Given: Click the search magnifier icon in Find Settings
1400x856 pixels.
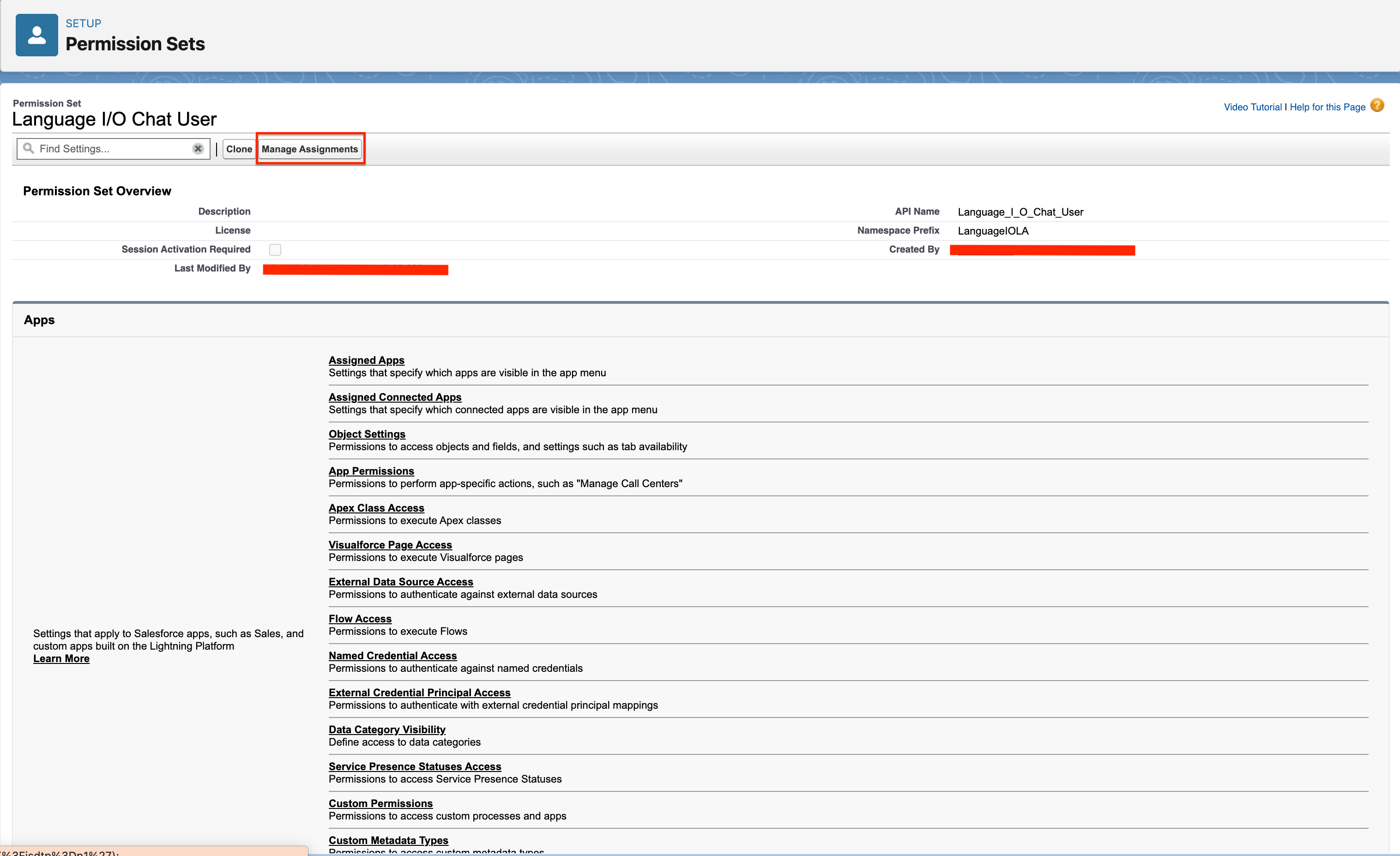Looking at the screenshot, I should click(29, 148).
